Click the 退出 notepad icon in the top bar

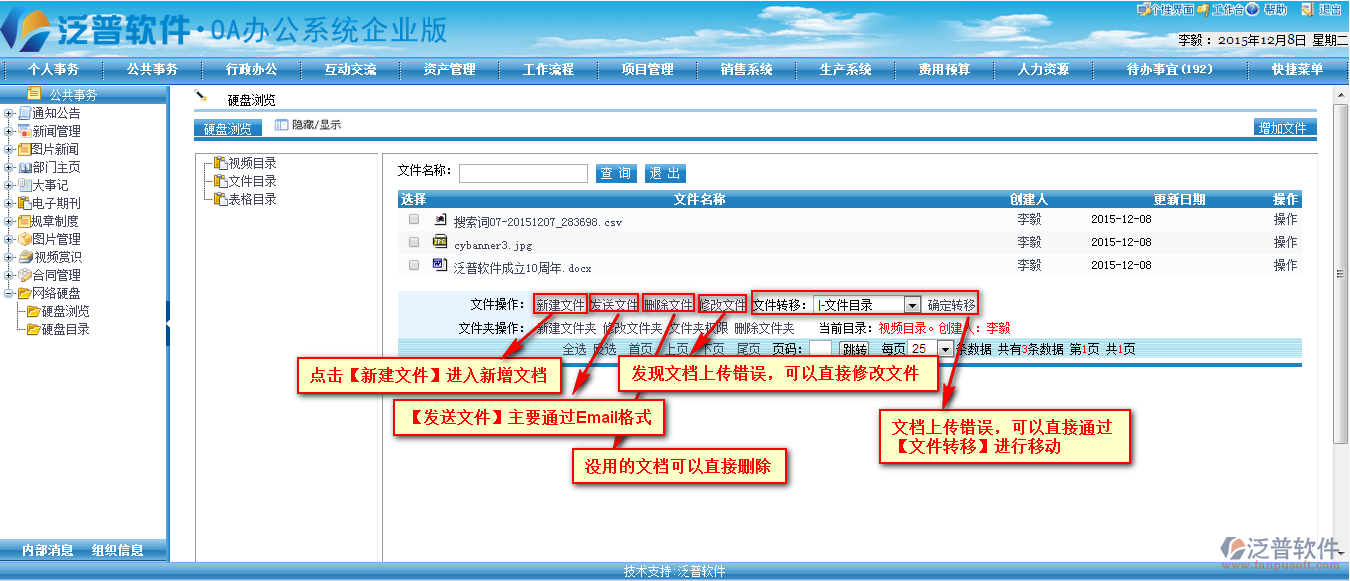click(x=1306, y=9)
